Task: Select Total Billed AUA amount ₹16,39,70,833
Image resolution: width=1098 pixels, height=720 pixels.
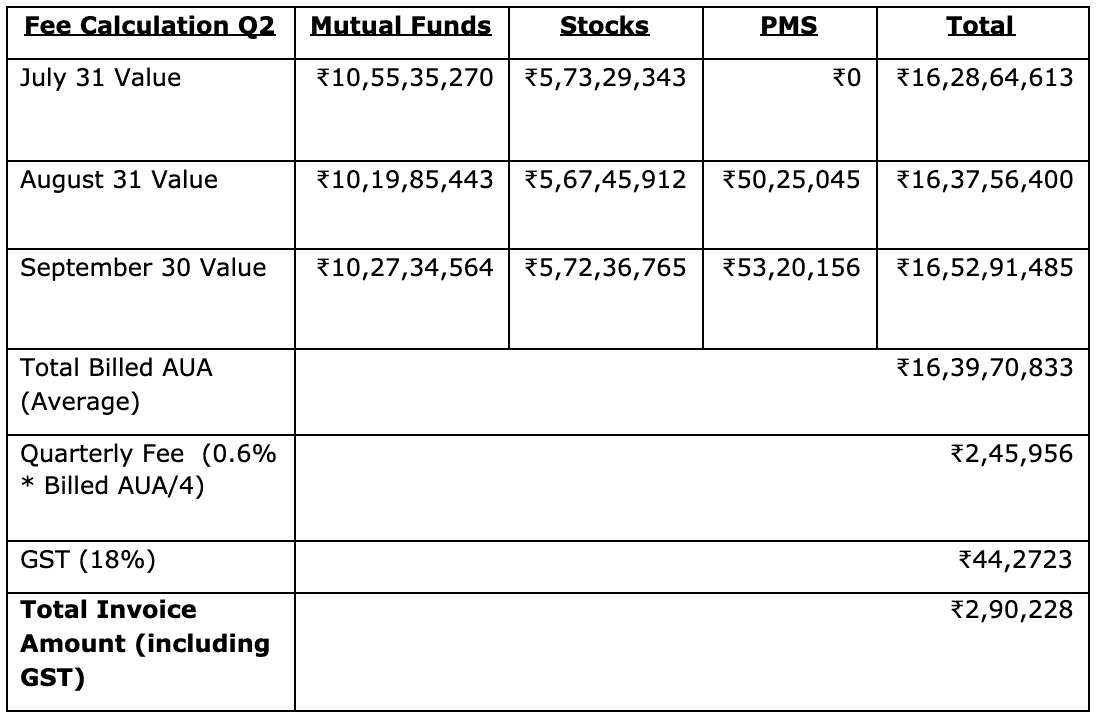Action: click(x=984, y=368)
